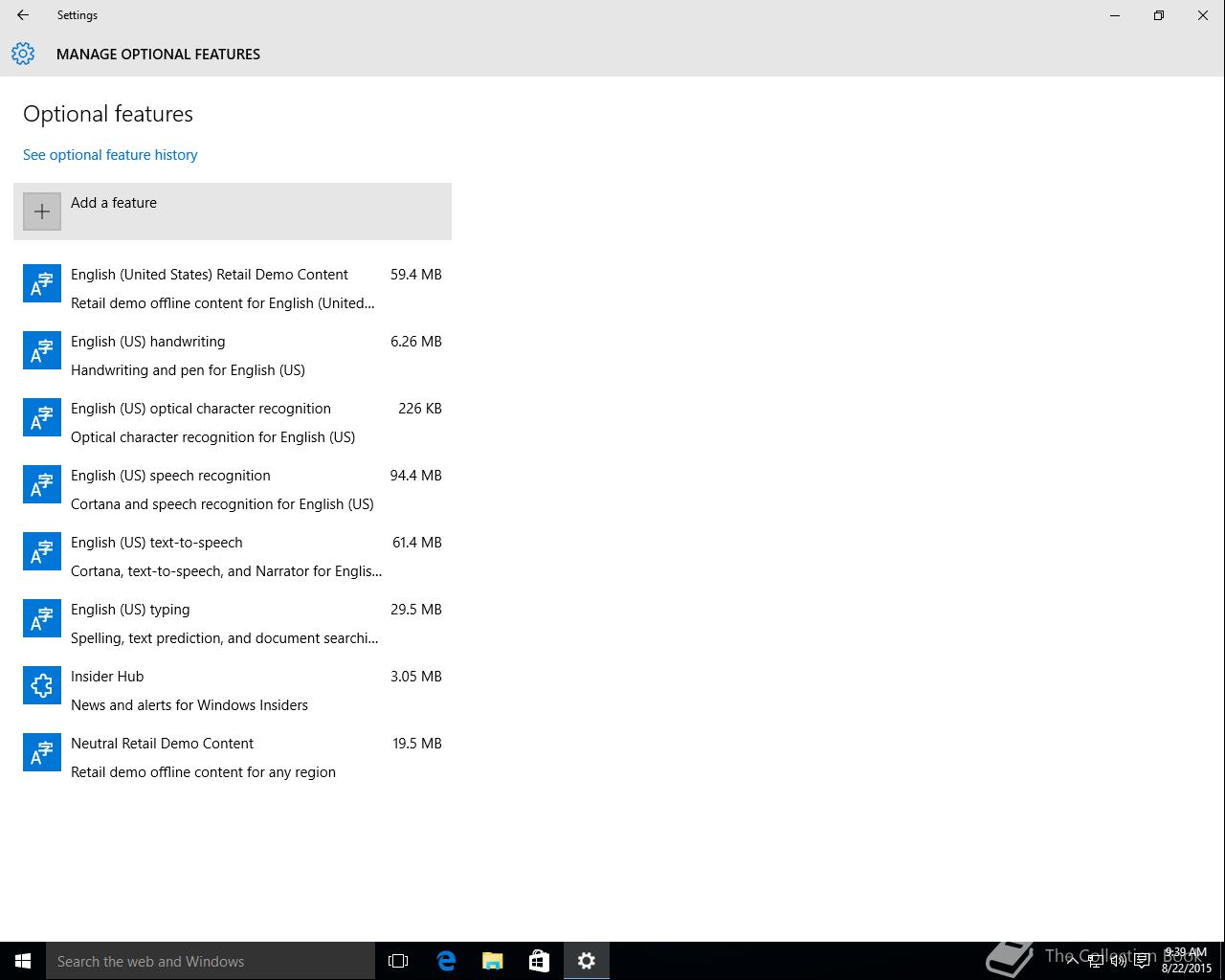
Task: Select English (US) typing feature
Action: [233, 623]
